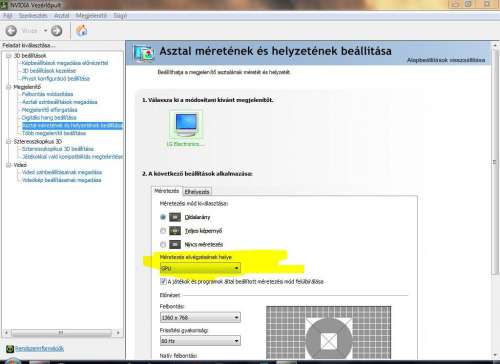
Task: Click the task tree scroll-right arrow
Action: click(118, 332)
